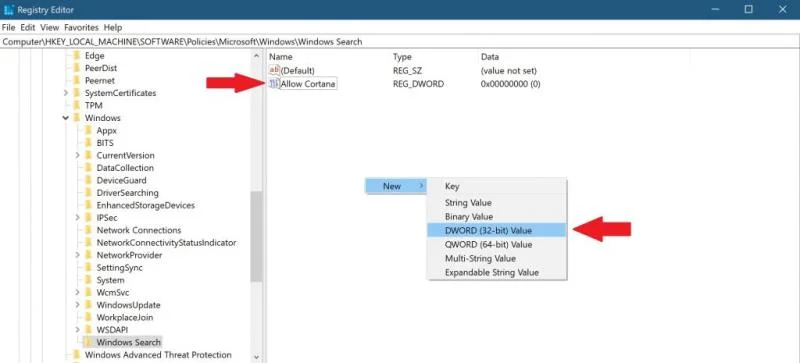Click the registry path address bar
Image resolution: width=800 pixels, height=363 pixels.
point(400,42)
